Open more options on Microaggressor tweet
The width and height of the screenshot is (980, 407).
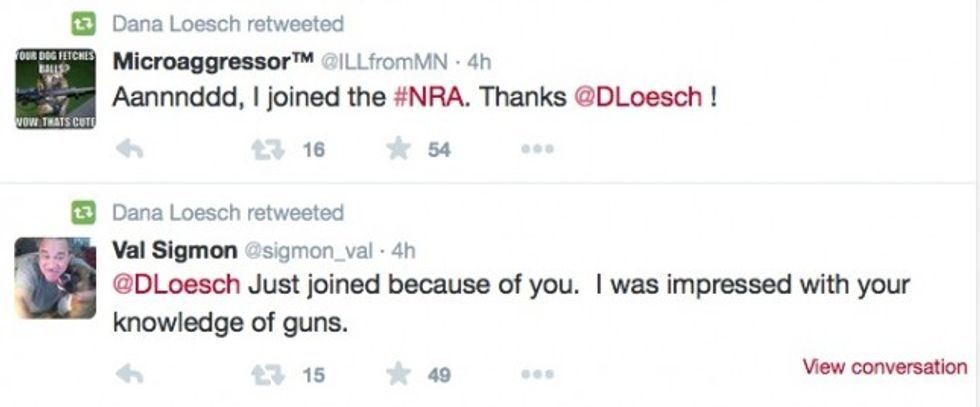click(535, 149)
